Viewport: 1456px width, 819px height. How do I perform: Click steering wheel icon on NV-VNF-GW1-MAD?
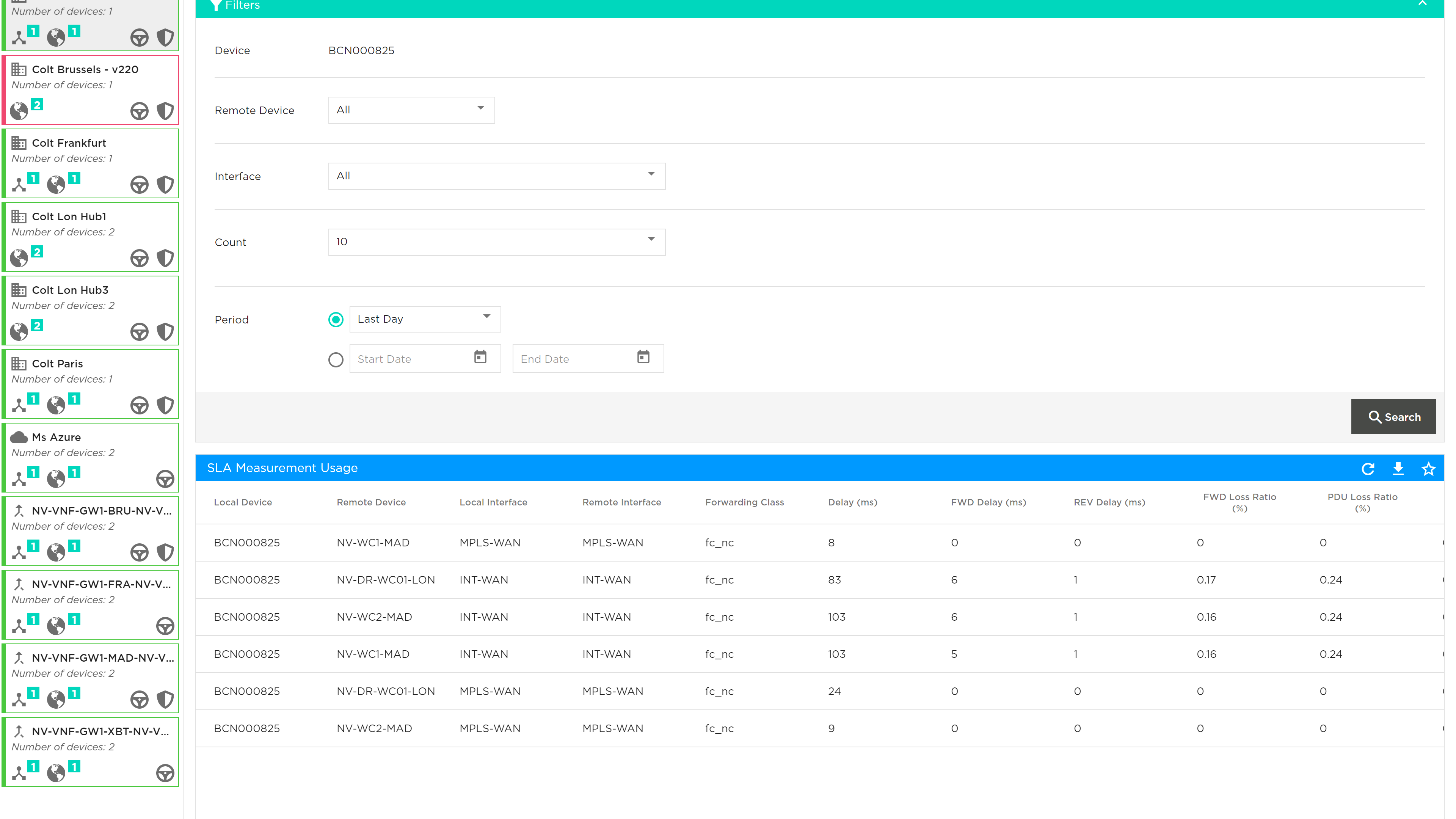tap(139, 699)
